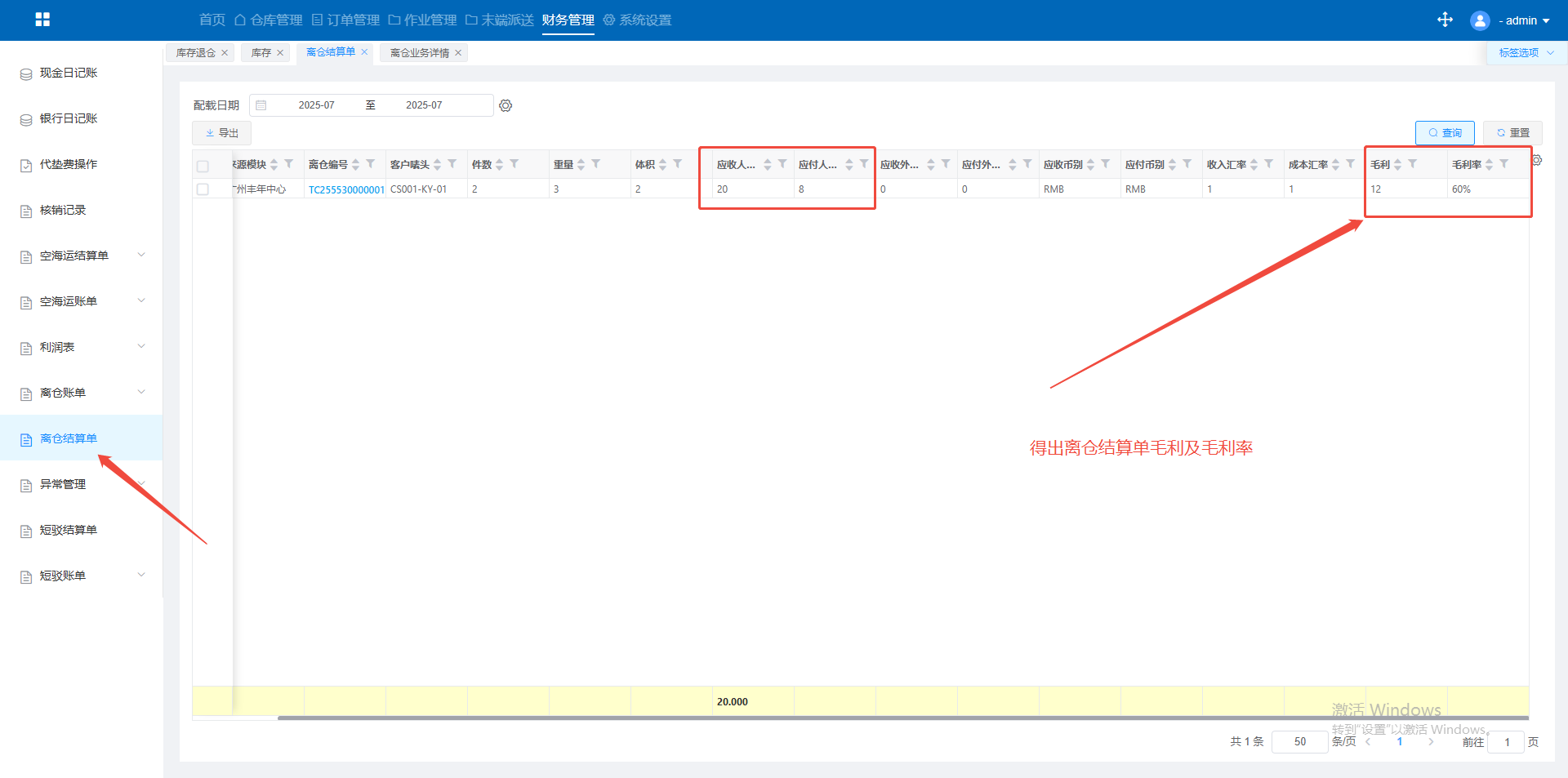Image resolution: width=1568 pixels, height=778 pixels.
Task: Click filter icon on 客户唛头 column
Action: (452, 164)
